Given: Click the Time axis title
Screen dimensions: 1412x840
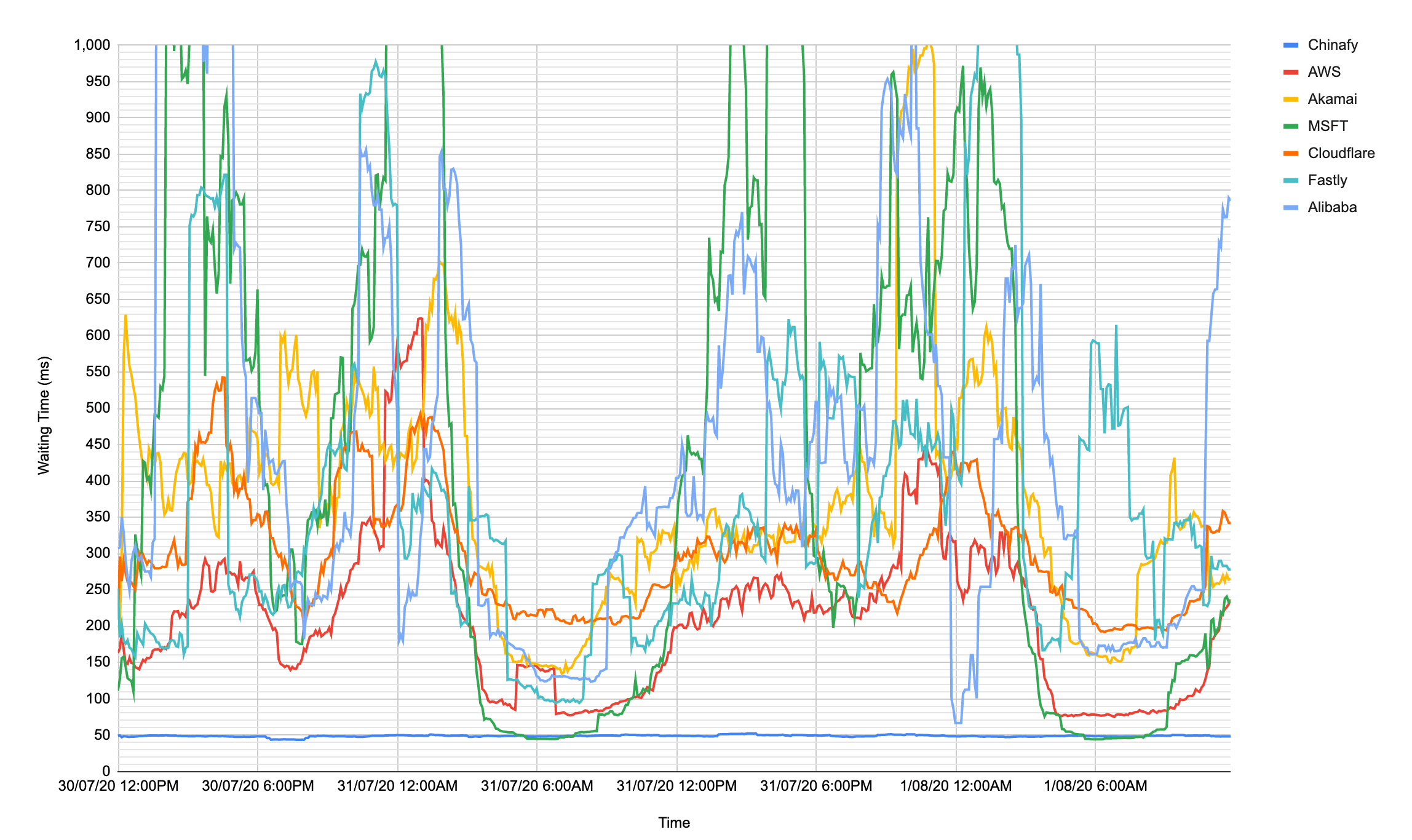Looking at the screenshot, I should click(674, 823).
